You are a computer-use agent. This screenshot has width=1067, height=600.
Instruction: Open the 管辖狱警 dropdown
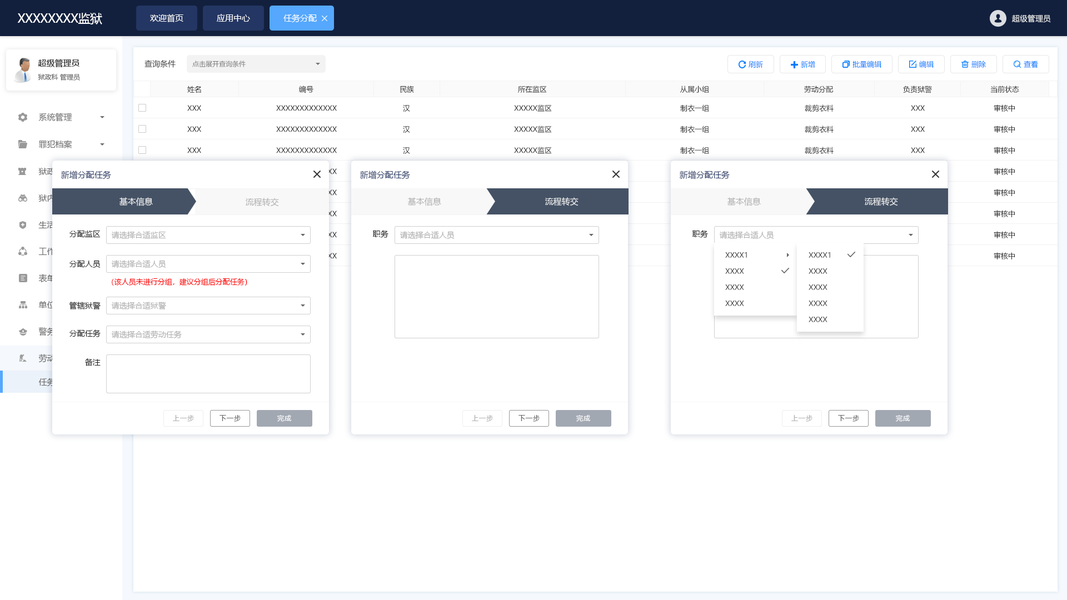tap(208, 305)
